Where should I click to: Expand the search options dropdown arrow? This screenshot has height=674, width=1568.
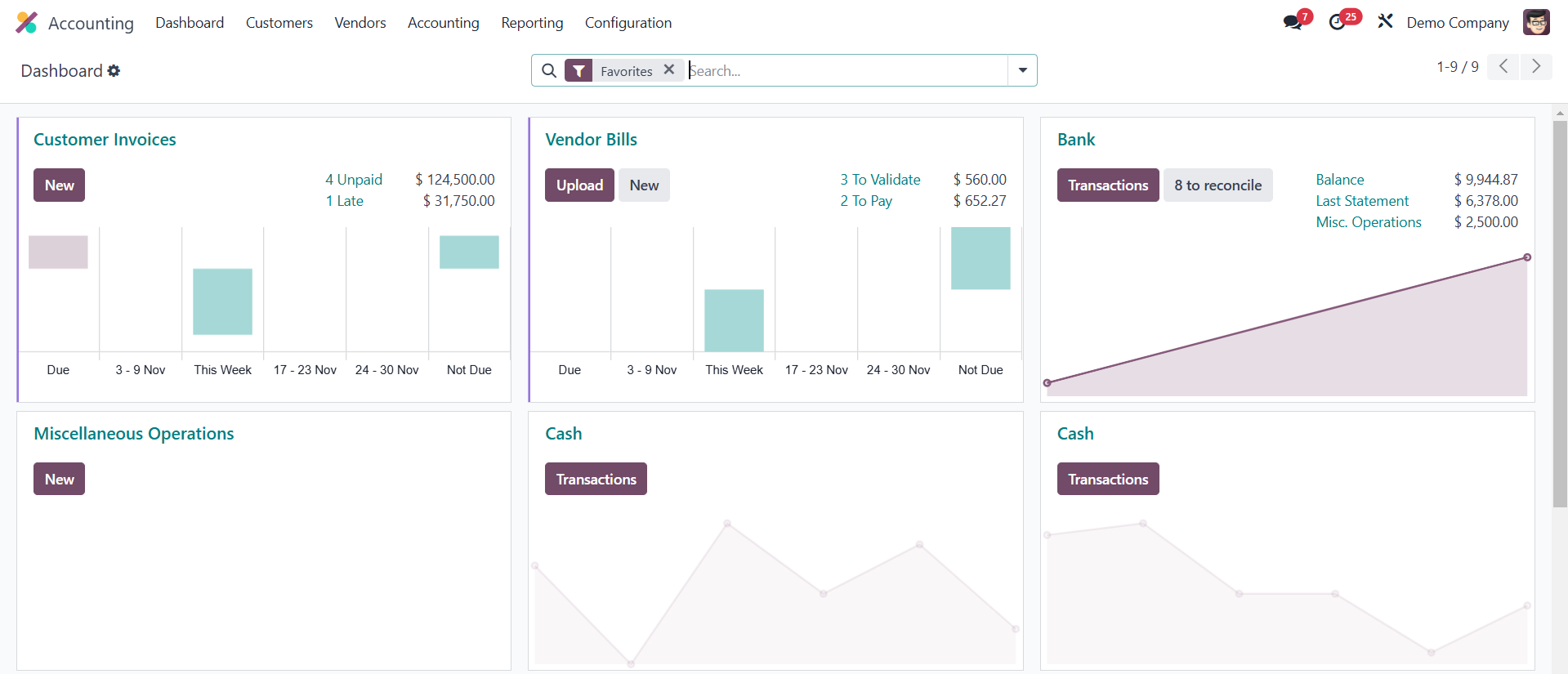click(1022, 70)
